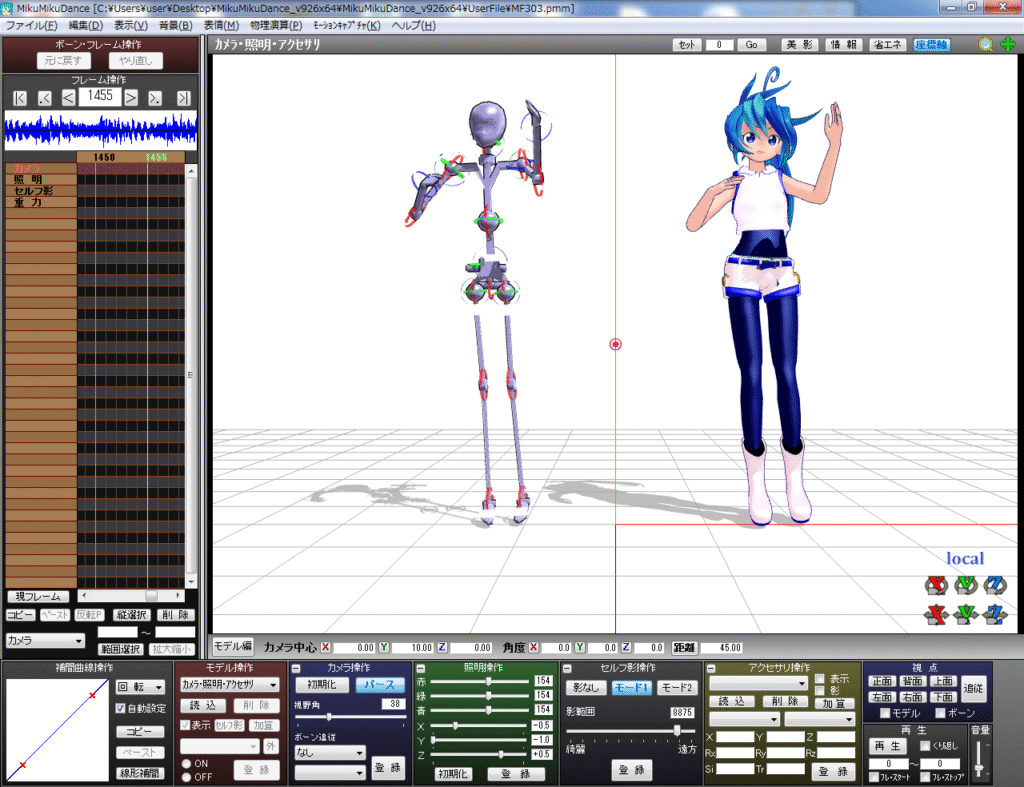
Task: Click the 範囲選択 button
Action: click(121, 649)
